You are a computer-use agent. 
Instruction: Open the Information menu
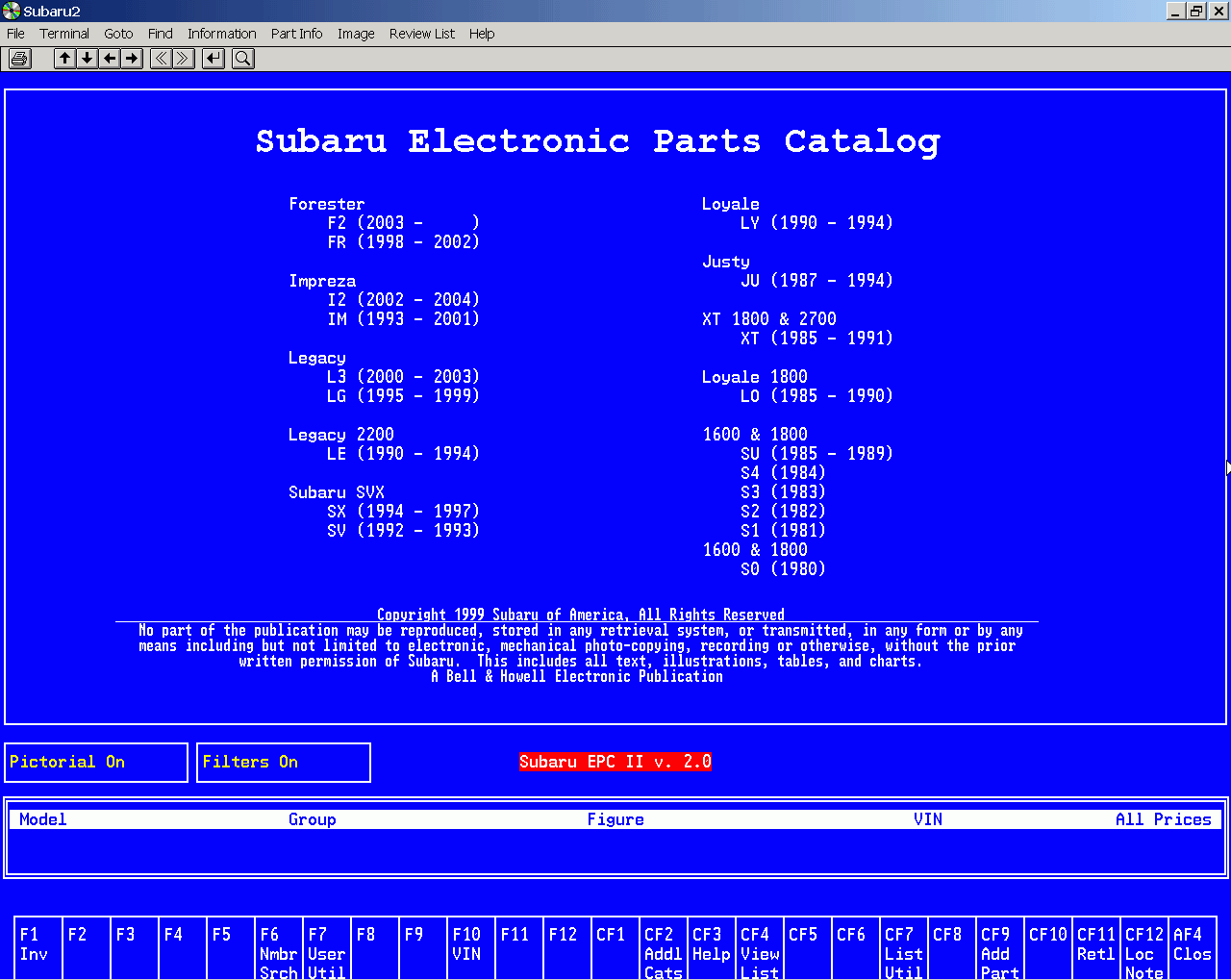point(222,34)
